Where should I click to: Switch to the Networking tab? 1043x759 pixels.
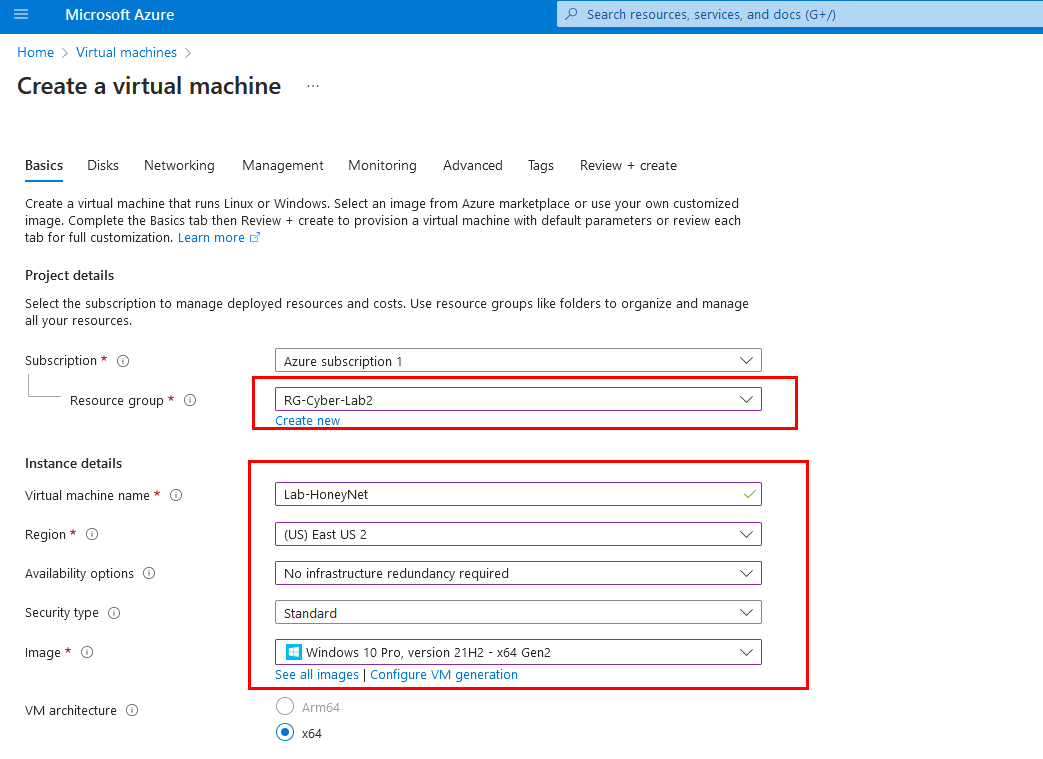pyautogui.click(x=179, y=165)
